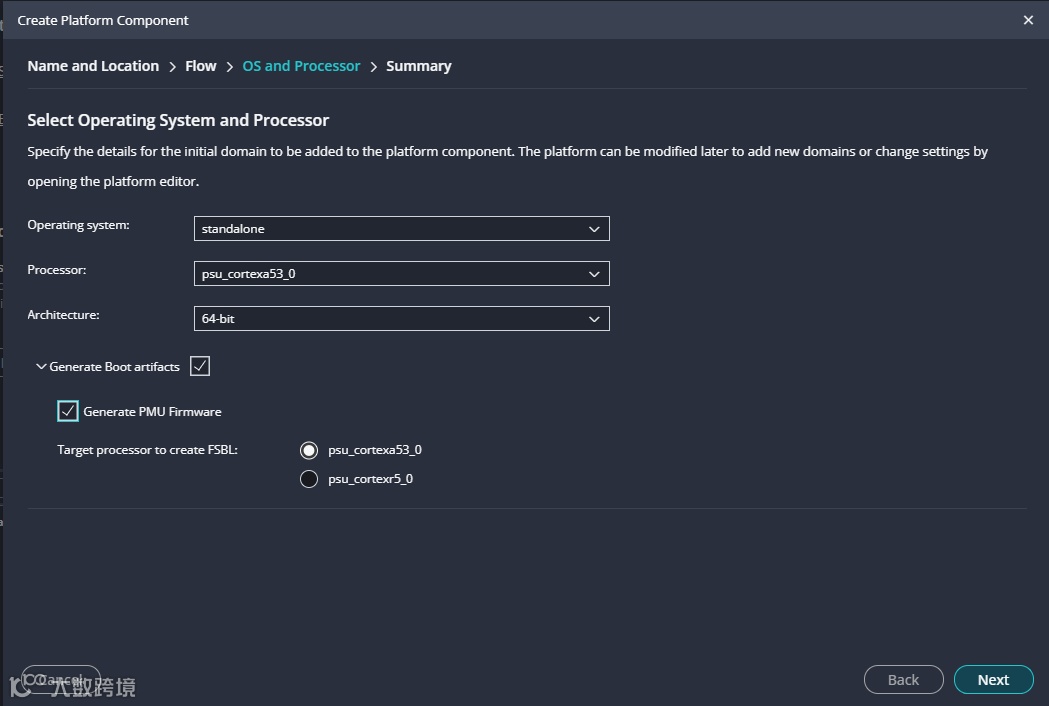
Task: Jump to the Summary step
Action: 418,66
